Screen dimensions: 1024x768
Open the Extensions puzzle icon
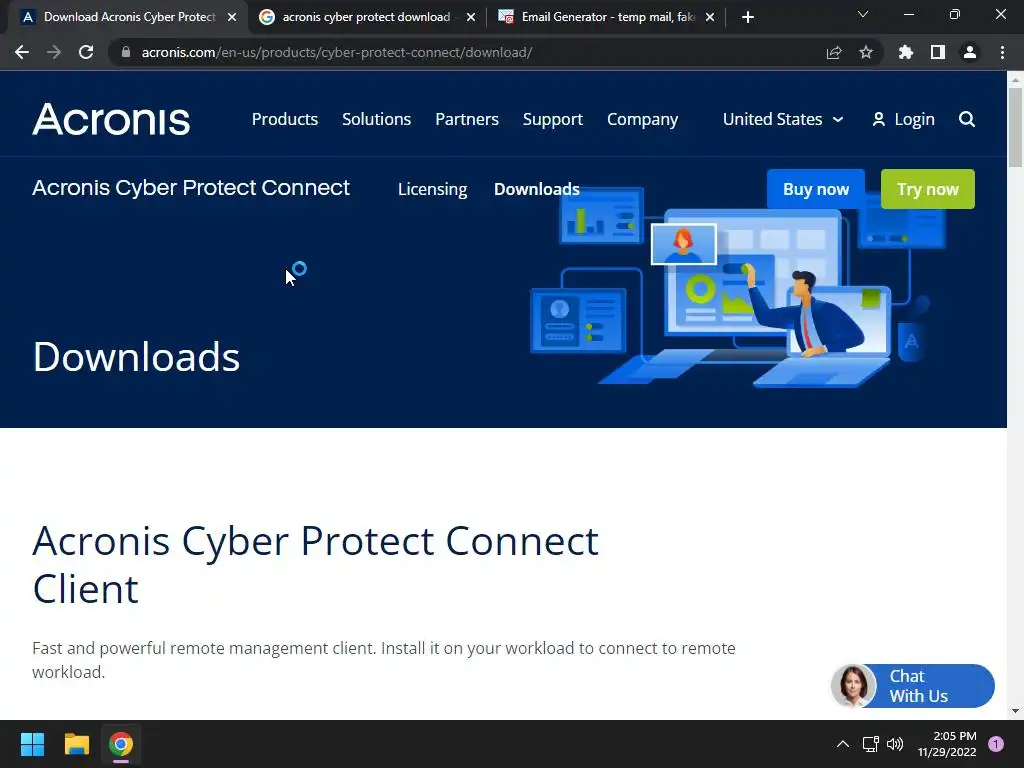coord(905,52)
